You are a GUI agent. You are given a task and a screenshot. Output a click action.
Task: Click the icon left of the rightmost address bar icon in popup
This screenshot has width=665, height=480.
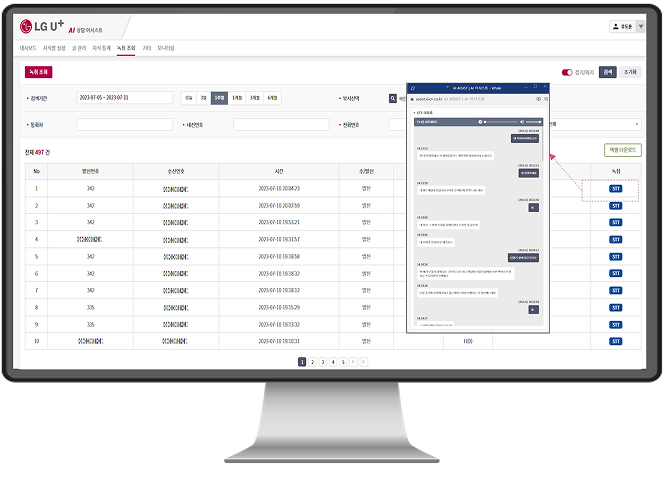pos(539,99)
